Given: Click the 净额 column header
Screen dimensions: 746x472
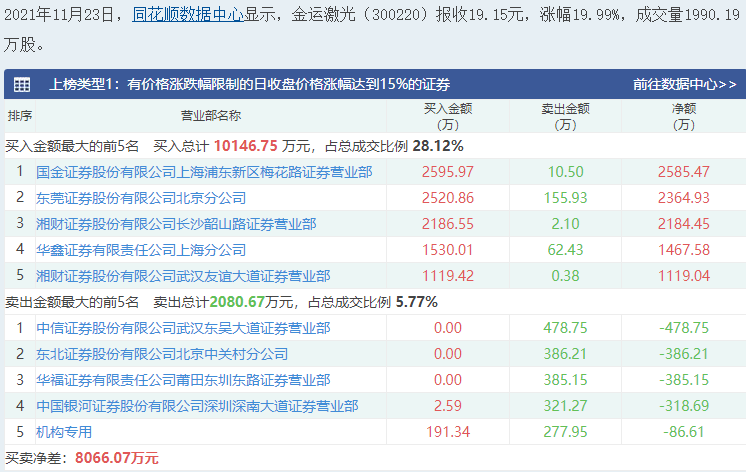Looking at the screenshot, I should 684,116.
